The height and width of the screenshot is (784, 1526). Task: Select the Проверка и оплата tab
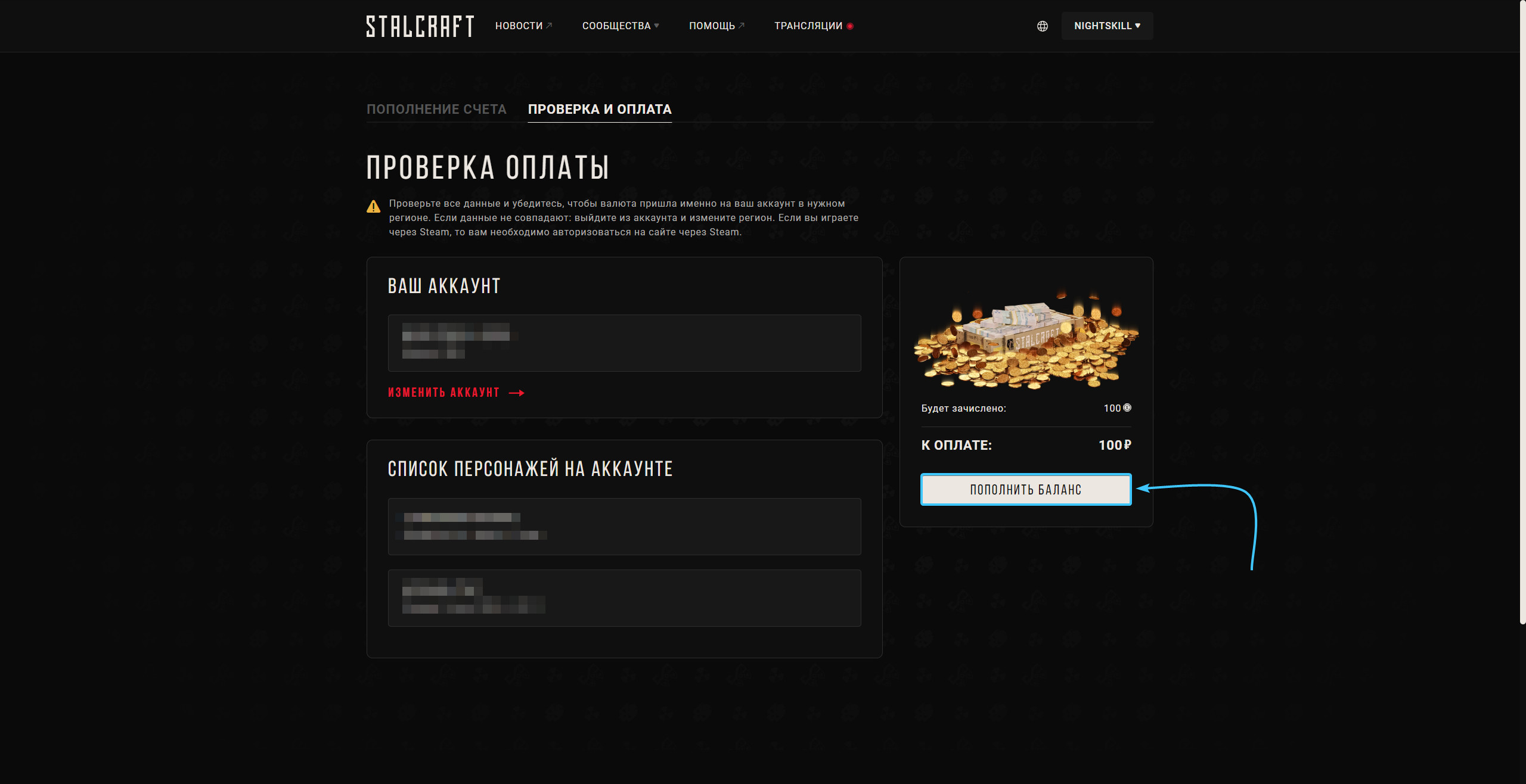click(600, 110)
